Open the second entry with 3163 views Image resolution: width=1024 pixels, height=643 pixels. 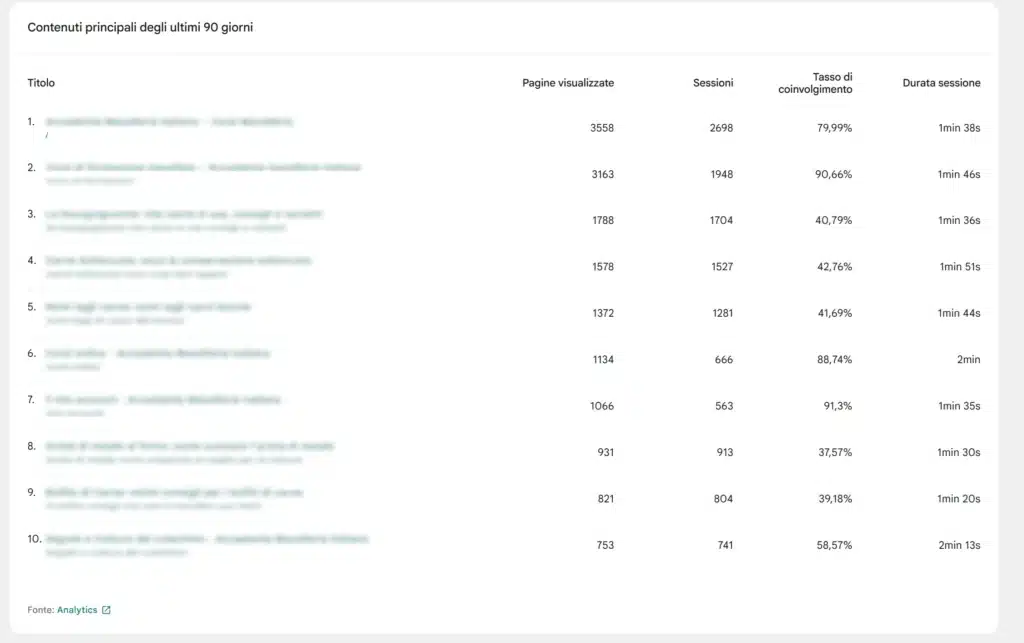200,167
